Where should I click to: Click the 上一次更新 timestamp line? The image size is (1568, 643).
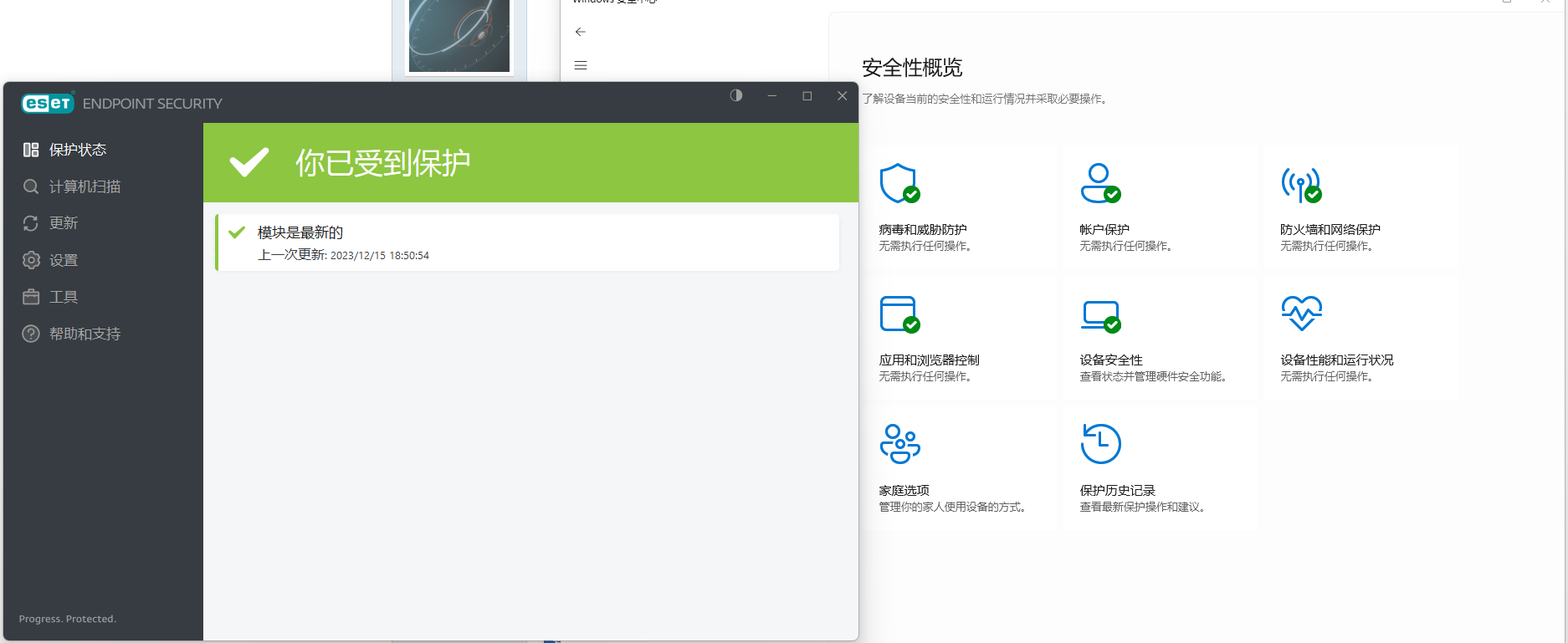343,255
